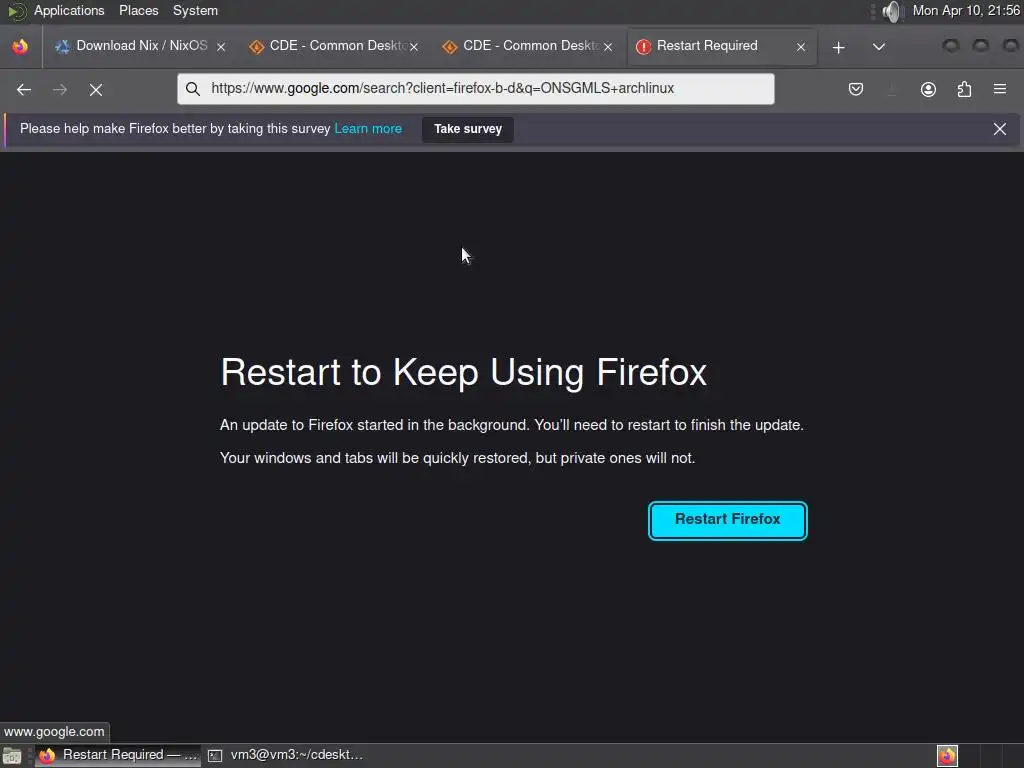Click the show desktop icon in taskbar
This screenshot has width=1024, height=768.
(x=12, y=756)
